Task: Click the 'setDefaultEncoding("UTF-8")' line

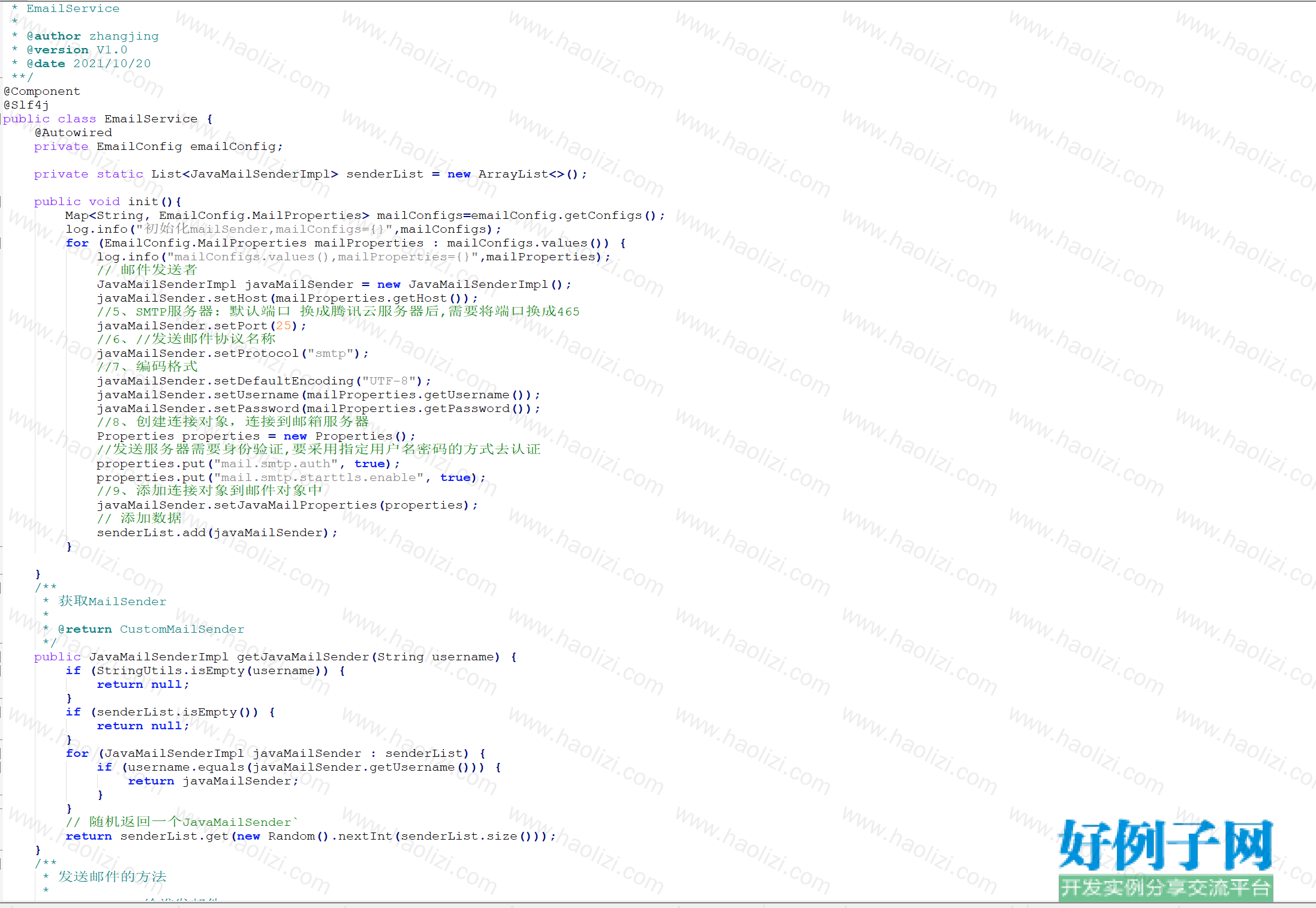Action: tap(264, 381)
